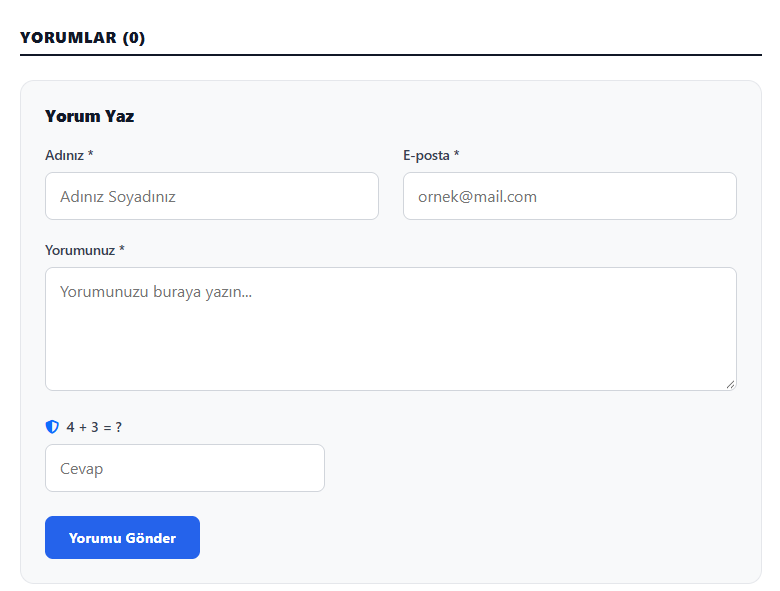
Task: Click the blue shield captcha icon
Action: [52, 427]
